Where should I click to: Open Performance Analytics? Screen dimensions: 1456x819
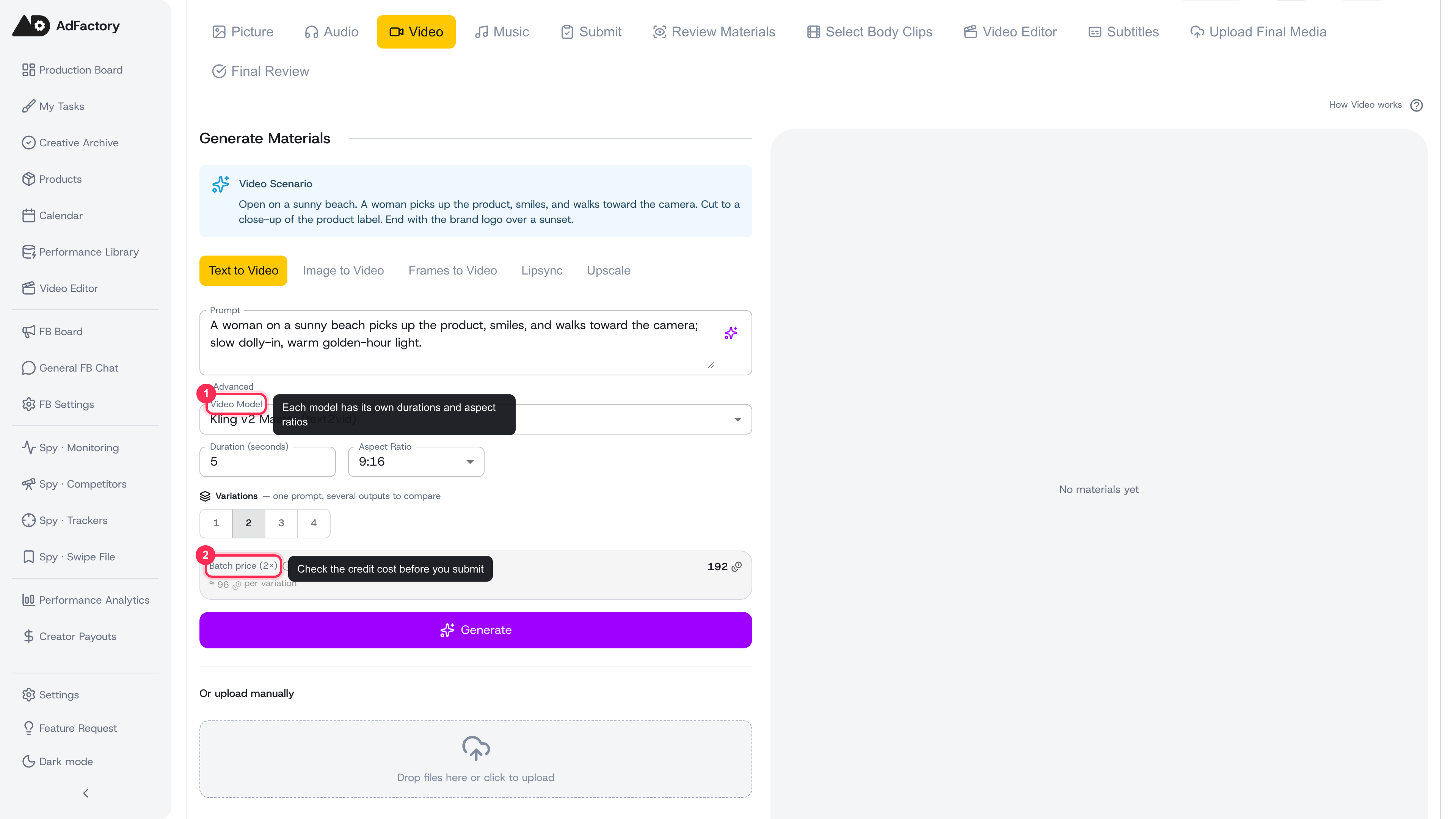point(85,600)
